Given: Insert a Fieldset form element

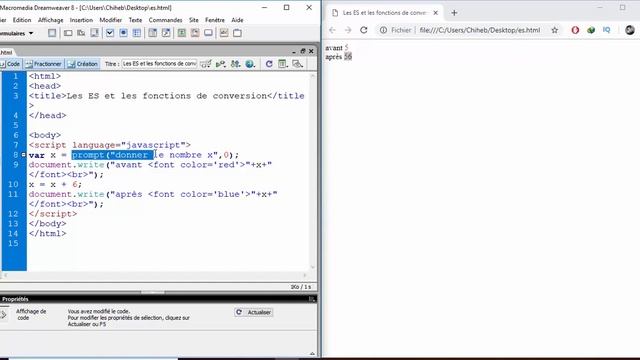Looking at the screenshot, I should coord(237,33).
